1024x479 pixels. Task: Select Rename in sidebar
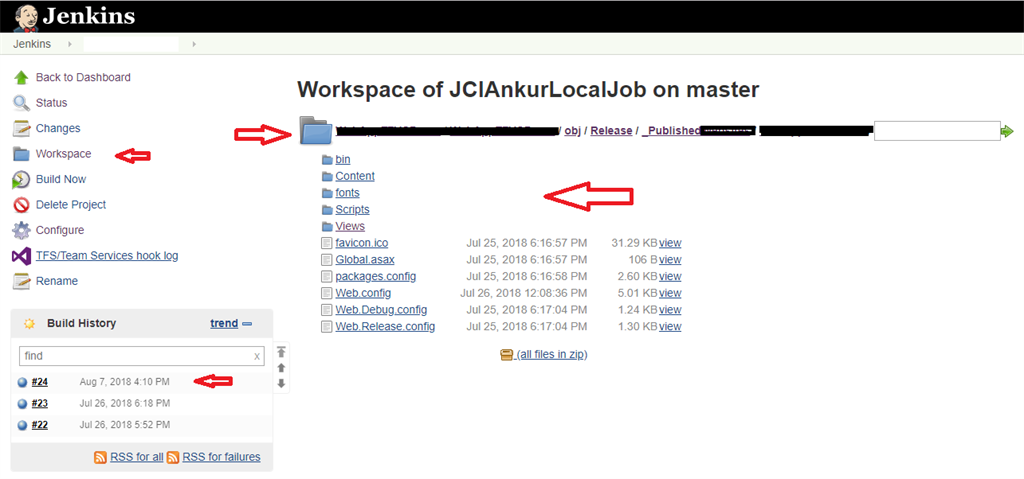pos(57,281)
